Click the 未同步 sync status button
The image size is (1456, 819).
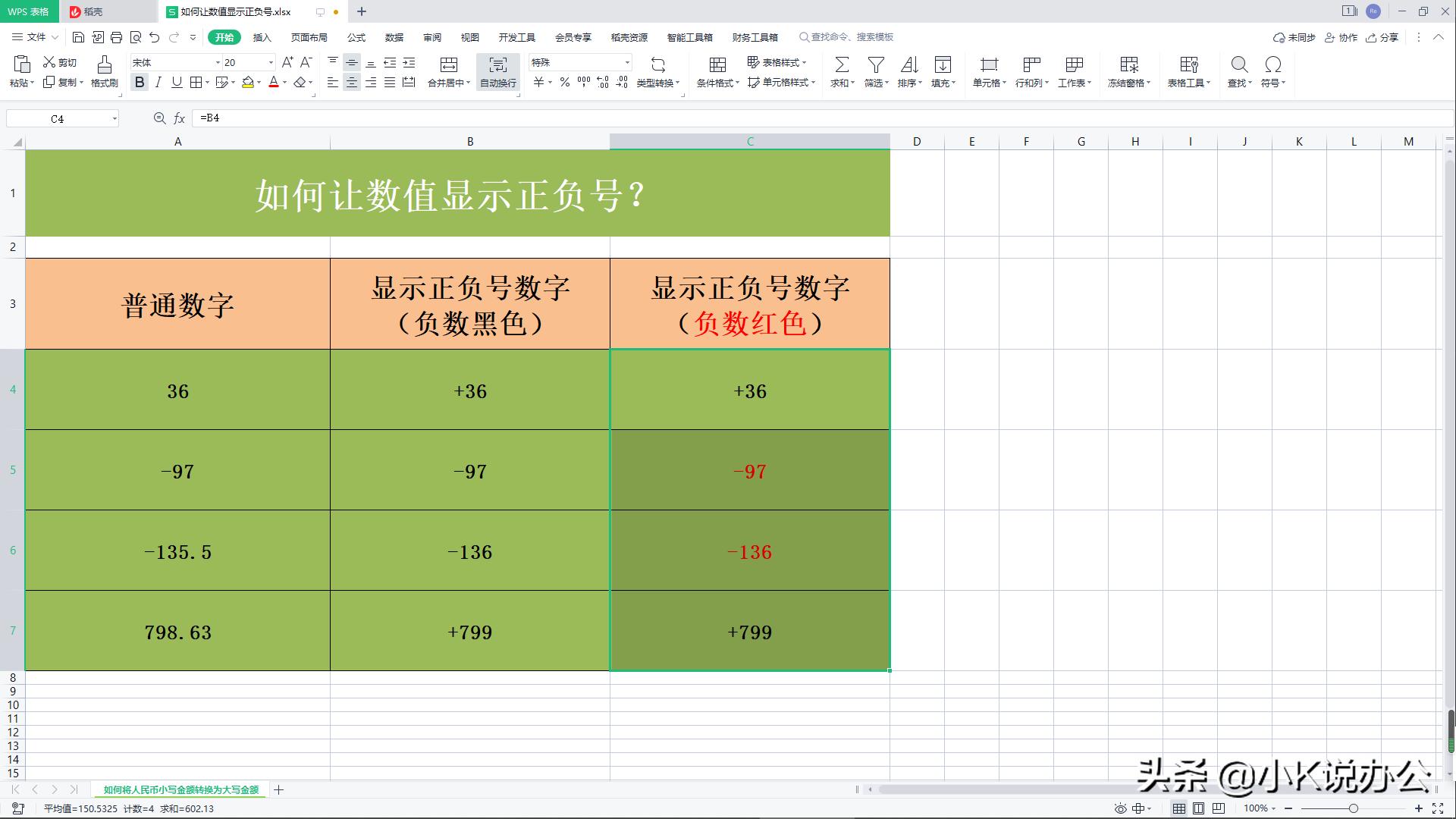click(x=1298, y=37)
